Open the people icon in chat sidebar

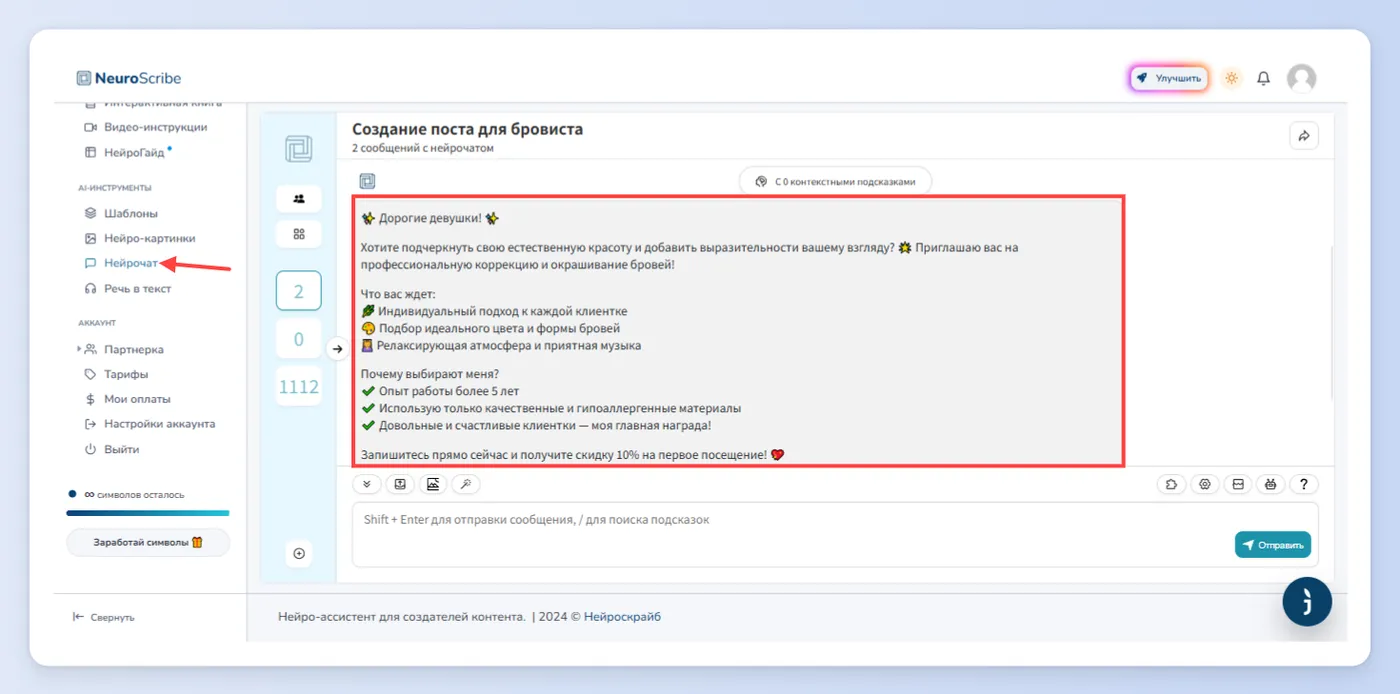299,198
